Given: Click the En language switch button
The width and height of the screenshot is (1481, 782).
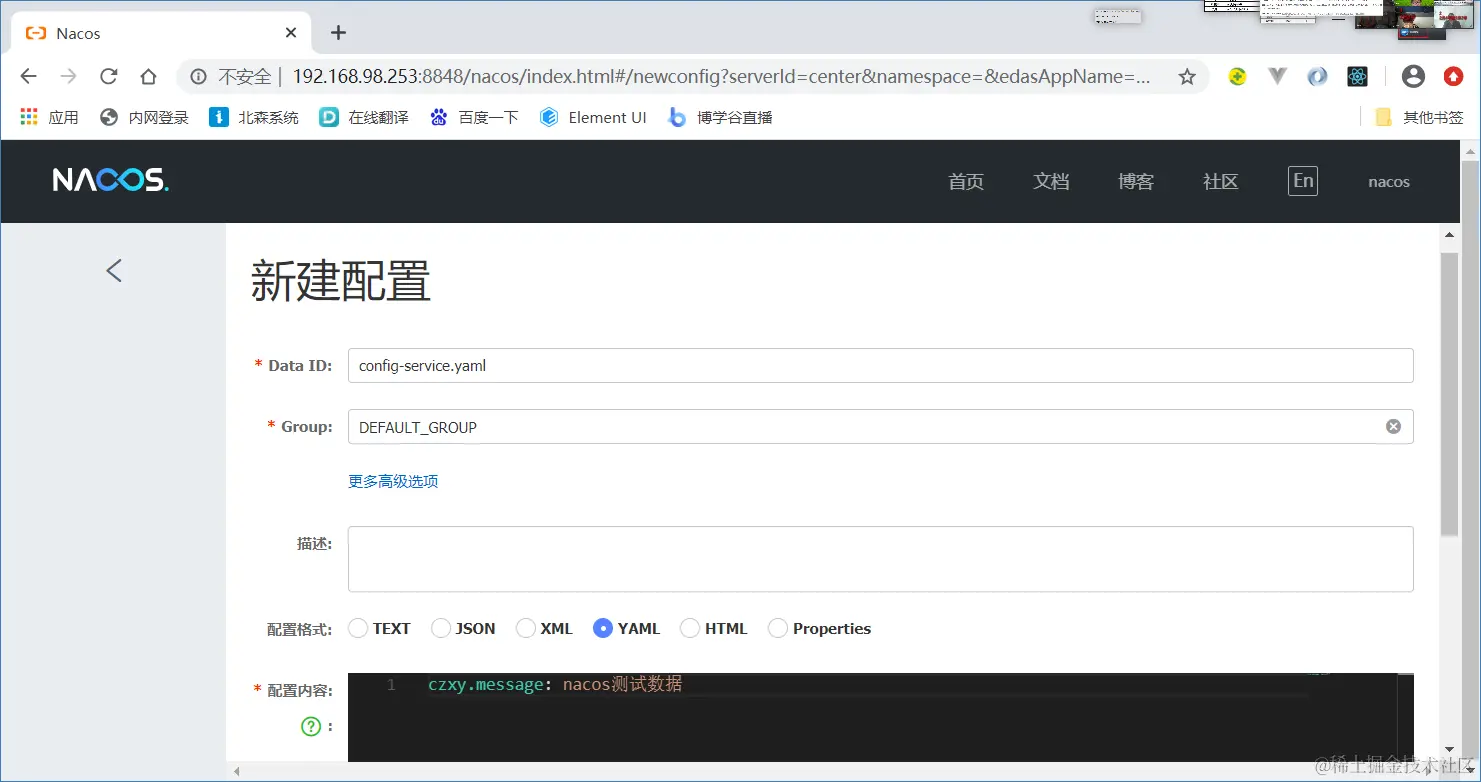Looking at the screenshot, I should point(1302,181).
